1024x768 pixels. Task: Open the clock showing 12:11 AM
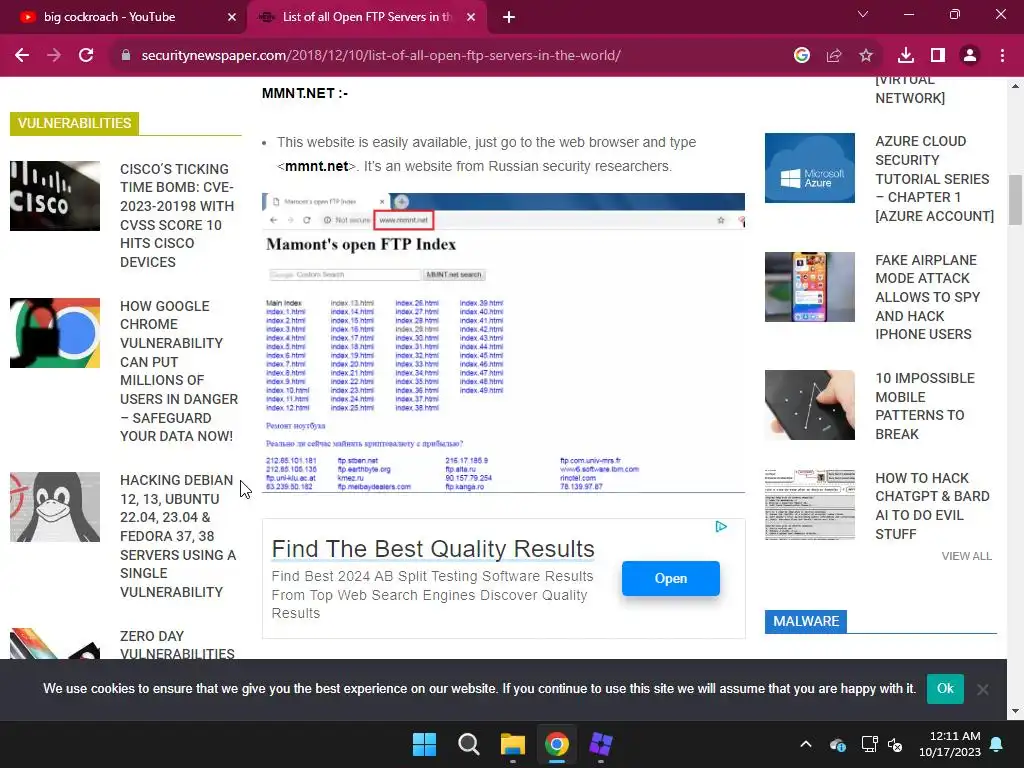click(950, 744)
